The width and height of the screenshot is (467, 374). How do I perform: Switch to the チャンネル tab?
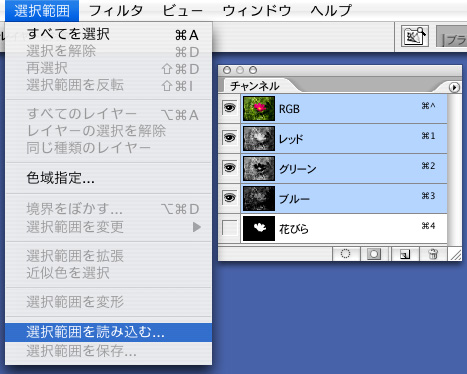[x=255, y=86]
